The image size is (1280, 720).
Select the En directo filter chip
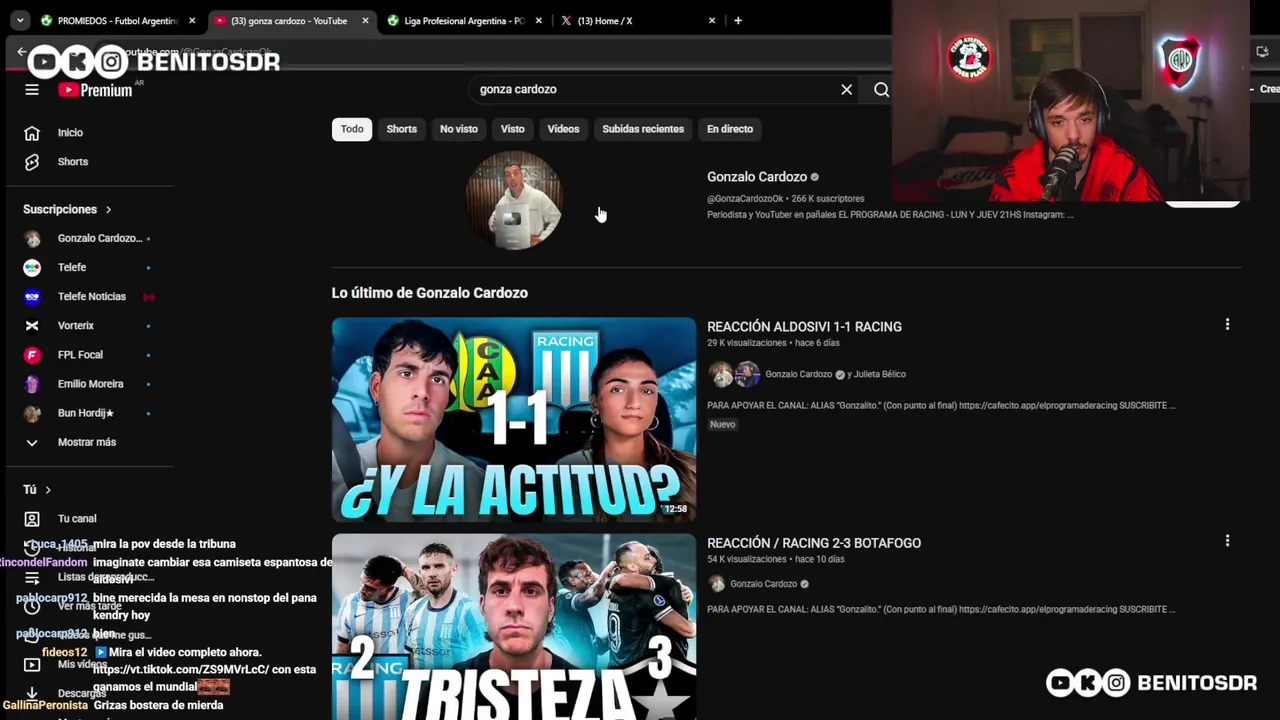point(730,129)
